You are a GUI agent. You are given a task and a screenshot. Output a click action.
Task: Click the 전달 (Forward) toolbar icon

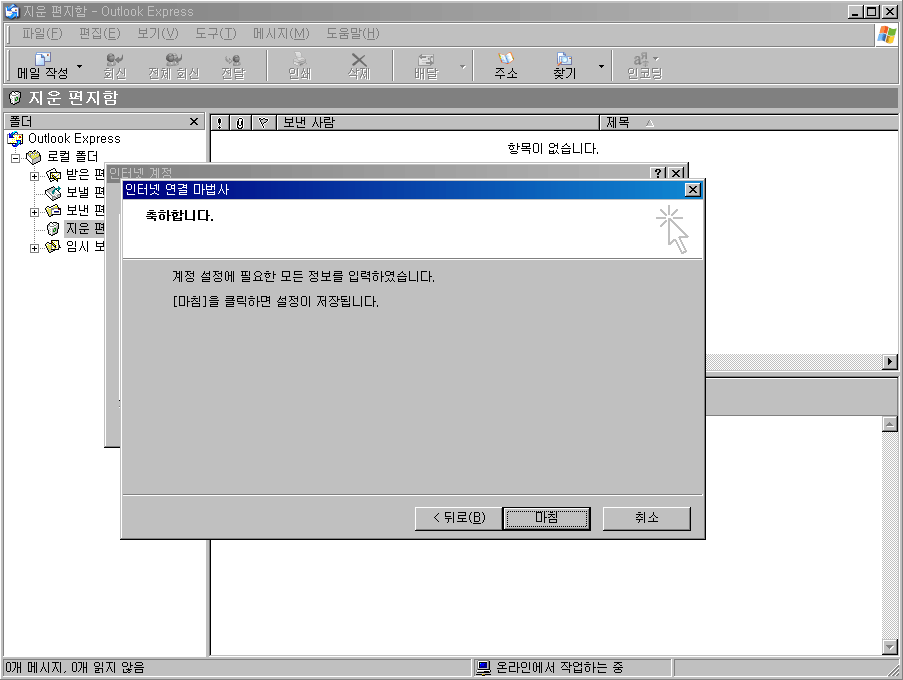click(233, 66)
